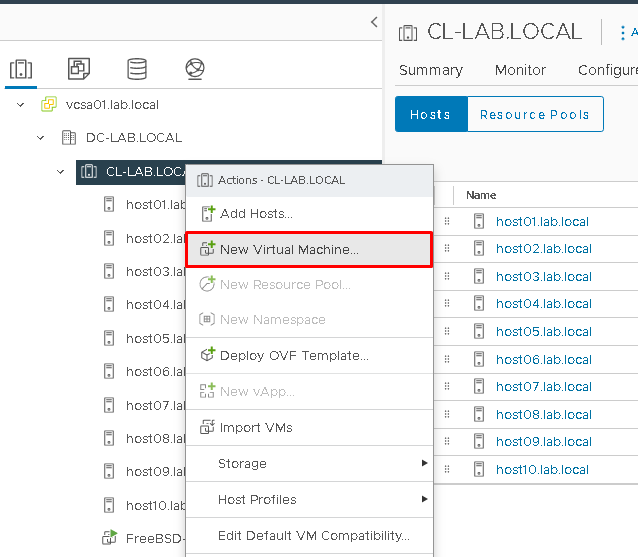This screenshot has width=638, height=557.
Task: Choose New Virtual Machine from context menu
Action: pyautogui.click(x=288, y=249)
